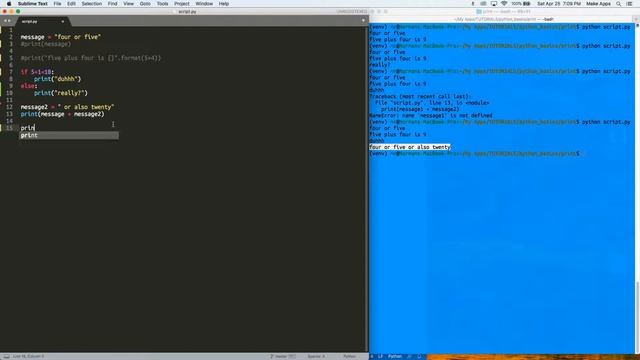Open the Project menu
Screen dimensions: 640x360
pyautogui.click(x=182, y=4)
